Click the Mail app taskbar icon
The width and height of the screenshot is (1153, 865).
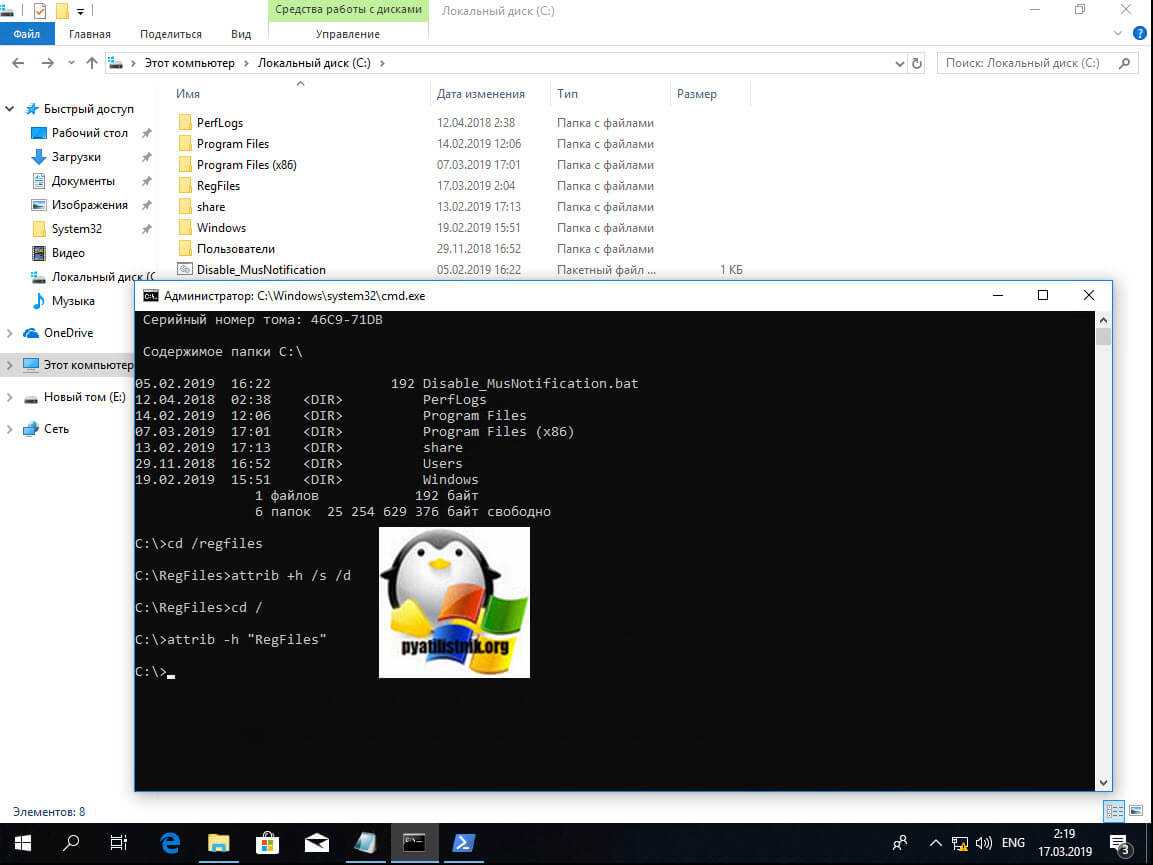pyautogui.click(x=317, y=843)
